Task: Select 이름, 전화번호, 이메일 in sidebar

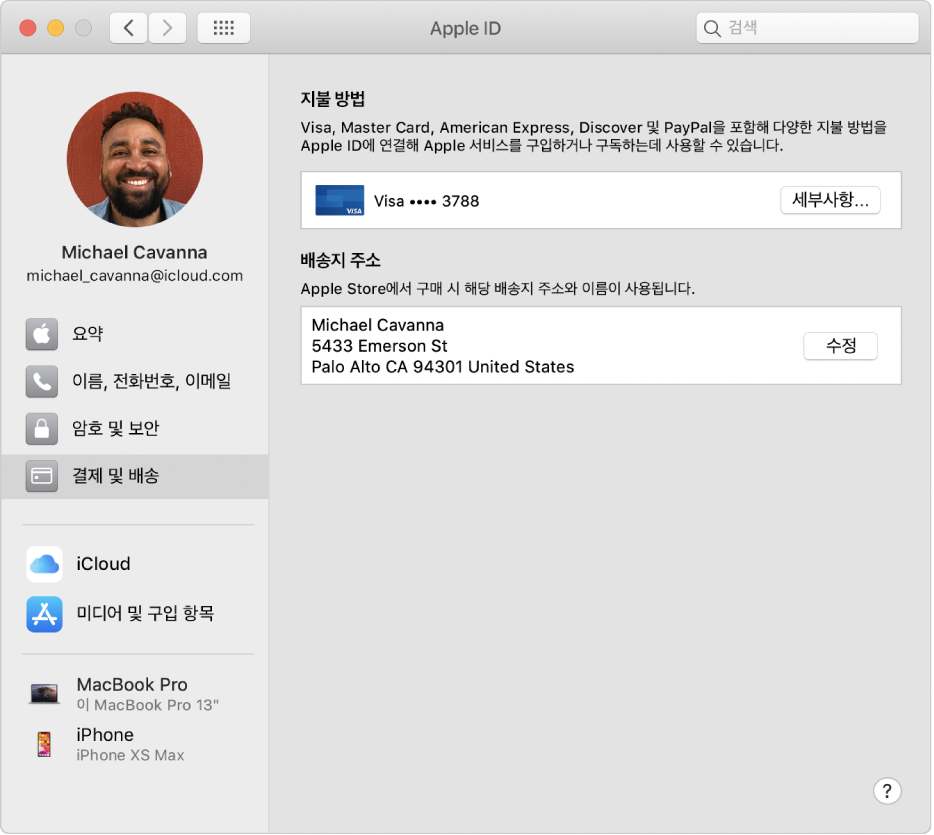Action: pos(135,381)
